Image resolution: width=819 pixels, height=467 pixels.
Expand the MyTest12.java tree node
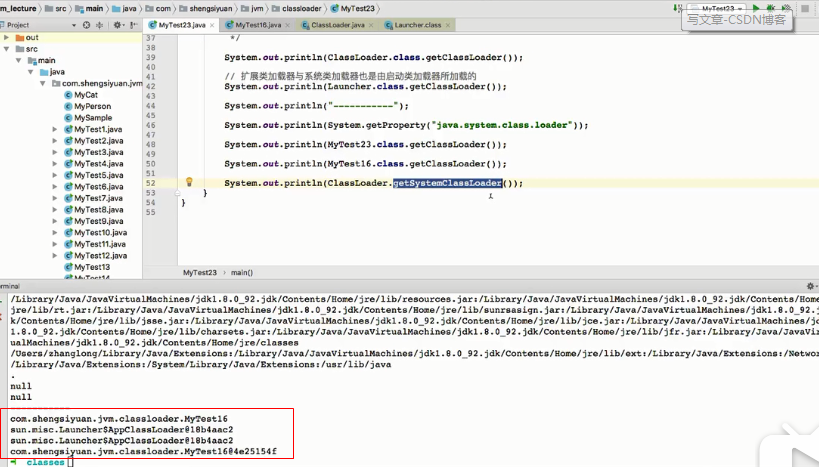coord(54,255)
